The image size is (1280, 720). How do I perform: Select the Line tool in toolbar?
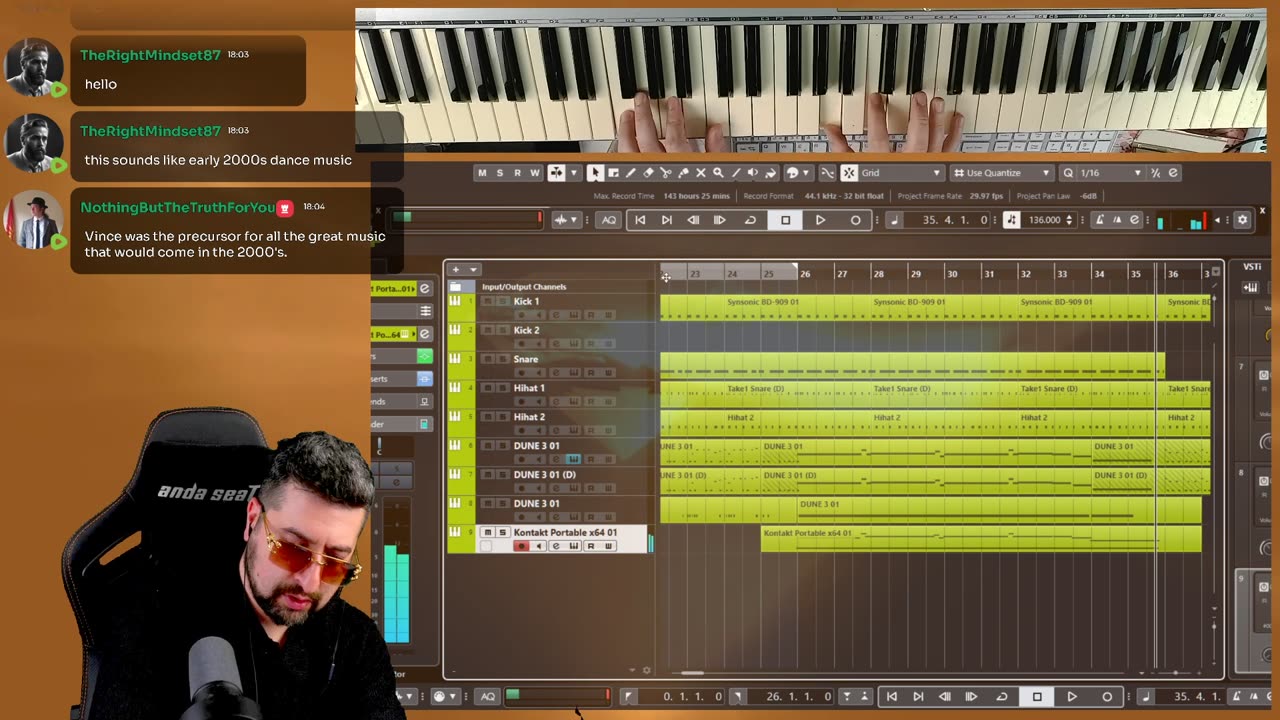click(735, 173)
